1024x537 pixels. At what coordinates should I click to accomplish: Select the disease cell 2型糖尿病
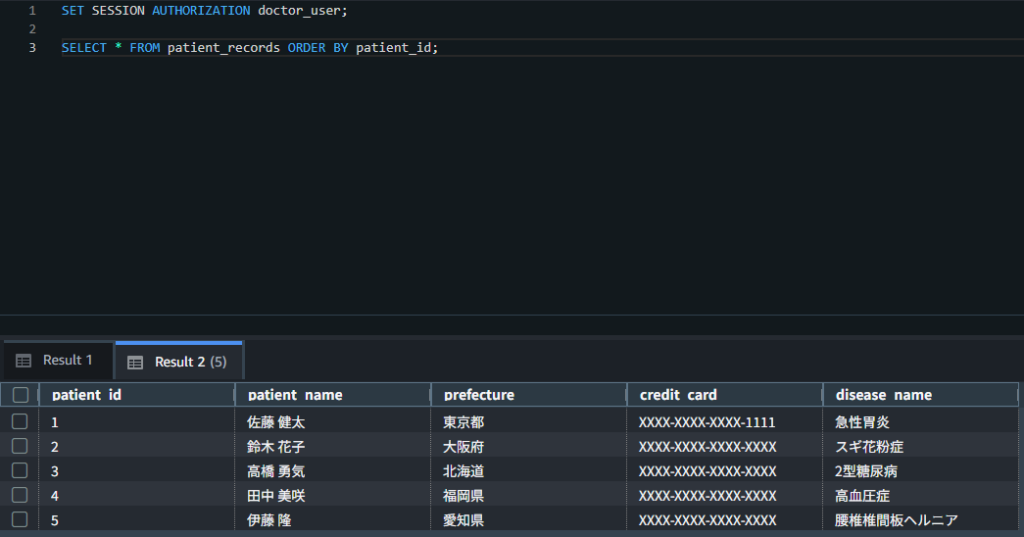[x=920, y=471]
